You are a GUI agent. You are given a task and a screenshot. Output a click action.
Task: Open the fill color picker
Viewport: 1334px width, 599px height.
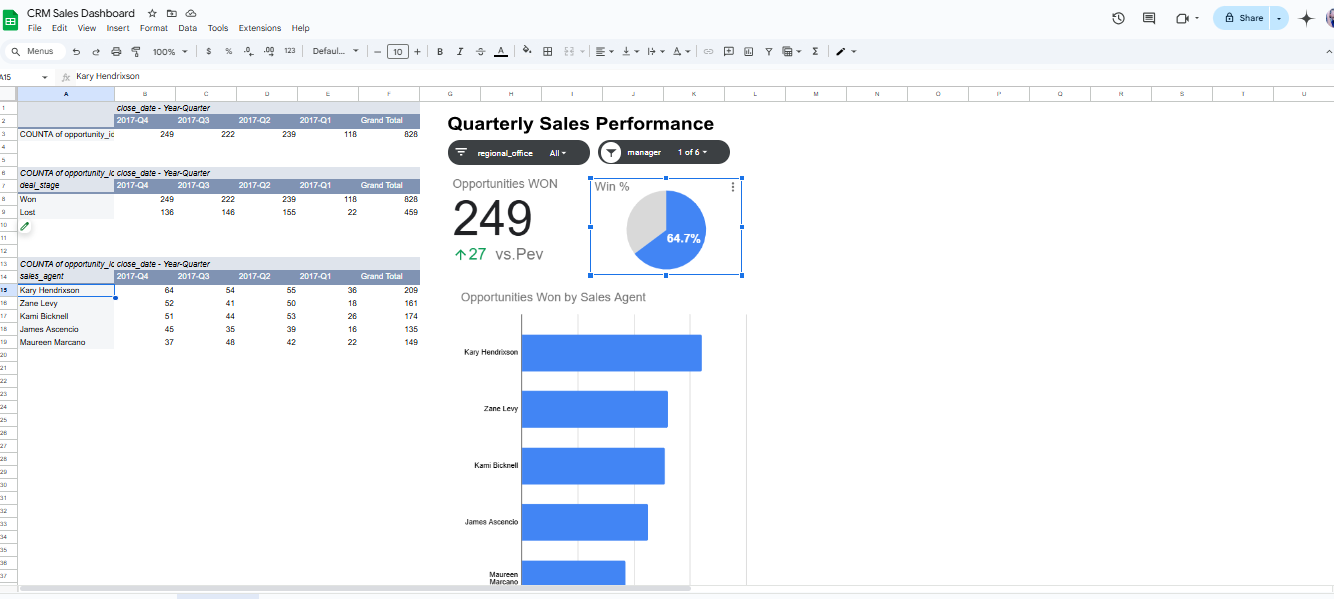click(x=527, y=51)
